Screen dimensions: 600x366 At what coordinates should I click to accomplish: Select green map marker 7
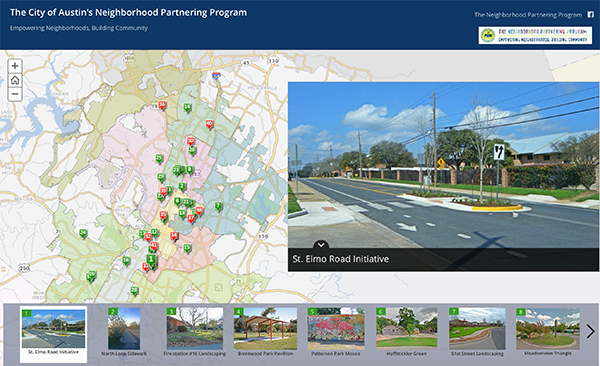[218, 206]
